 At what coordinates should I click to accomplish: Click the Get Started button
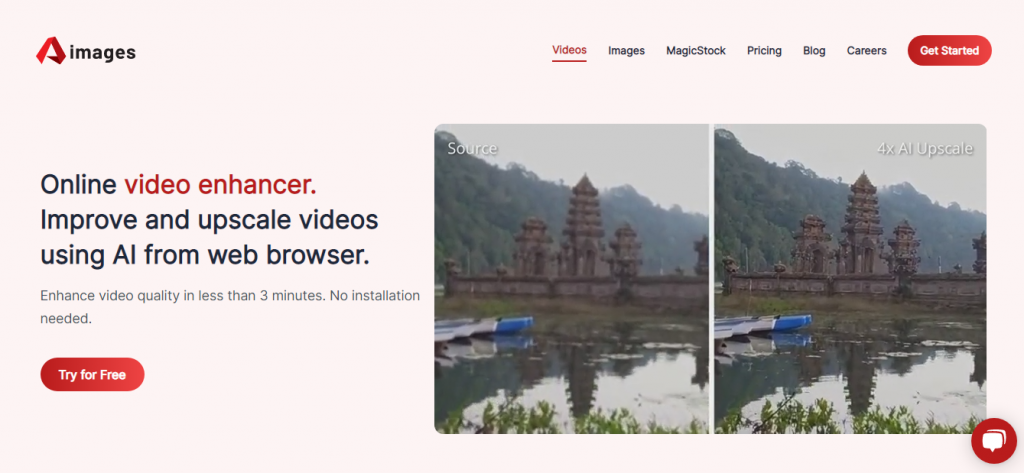pos(949,50)
